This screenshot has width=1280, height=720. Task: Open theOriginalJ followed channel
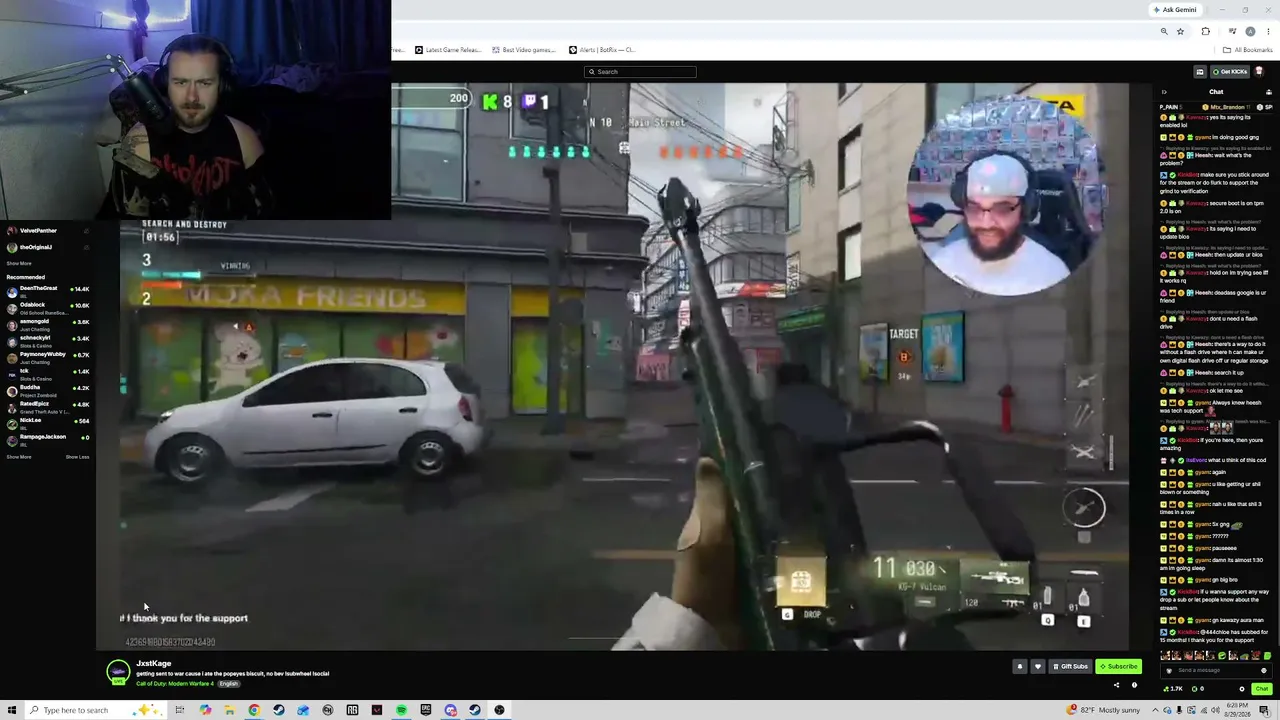[x=47, y=247]
